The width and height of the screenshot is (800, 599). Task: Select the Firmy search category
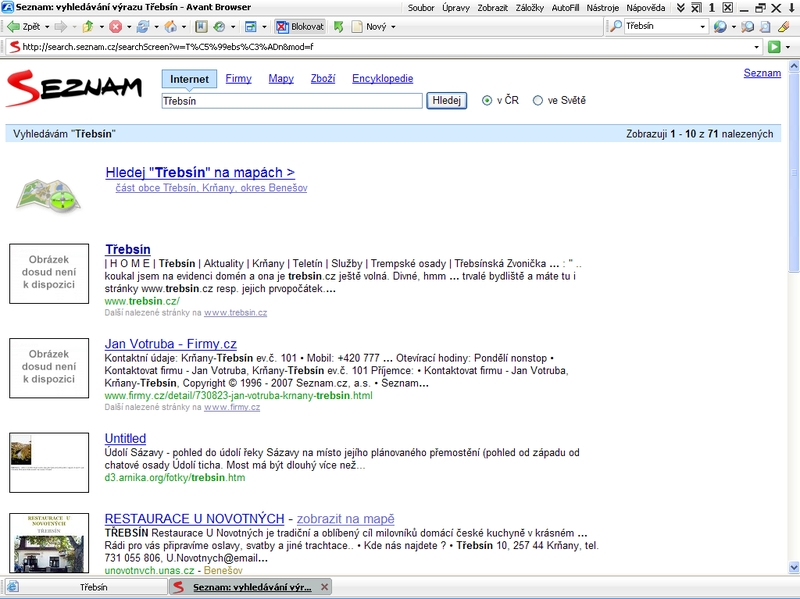tap(238, 79)
